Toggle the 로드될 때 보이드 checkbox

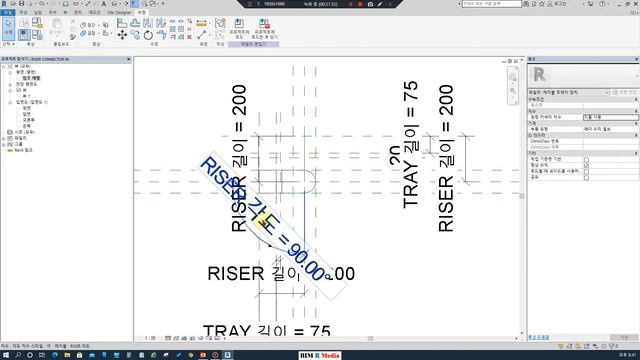point(587,171)
